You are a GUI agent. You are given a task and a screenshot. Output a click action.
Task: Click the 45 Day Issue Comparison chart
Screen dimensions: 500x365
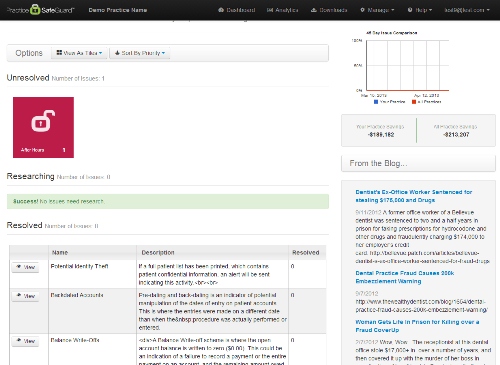coord(401,66)
